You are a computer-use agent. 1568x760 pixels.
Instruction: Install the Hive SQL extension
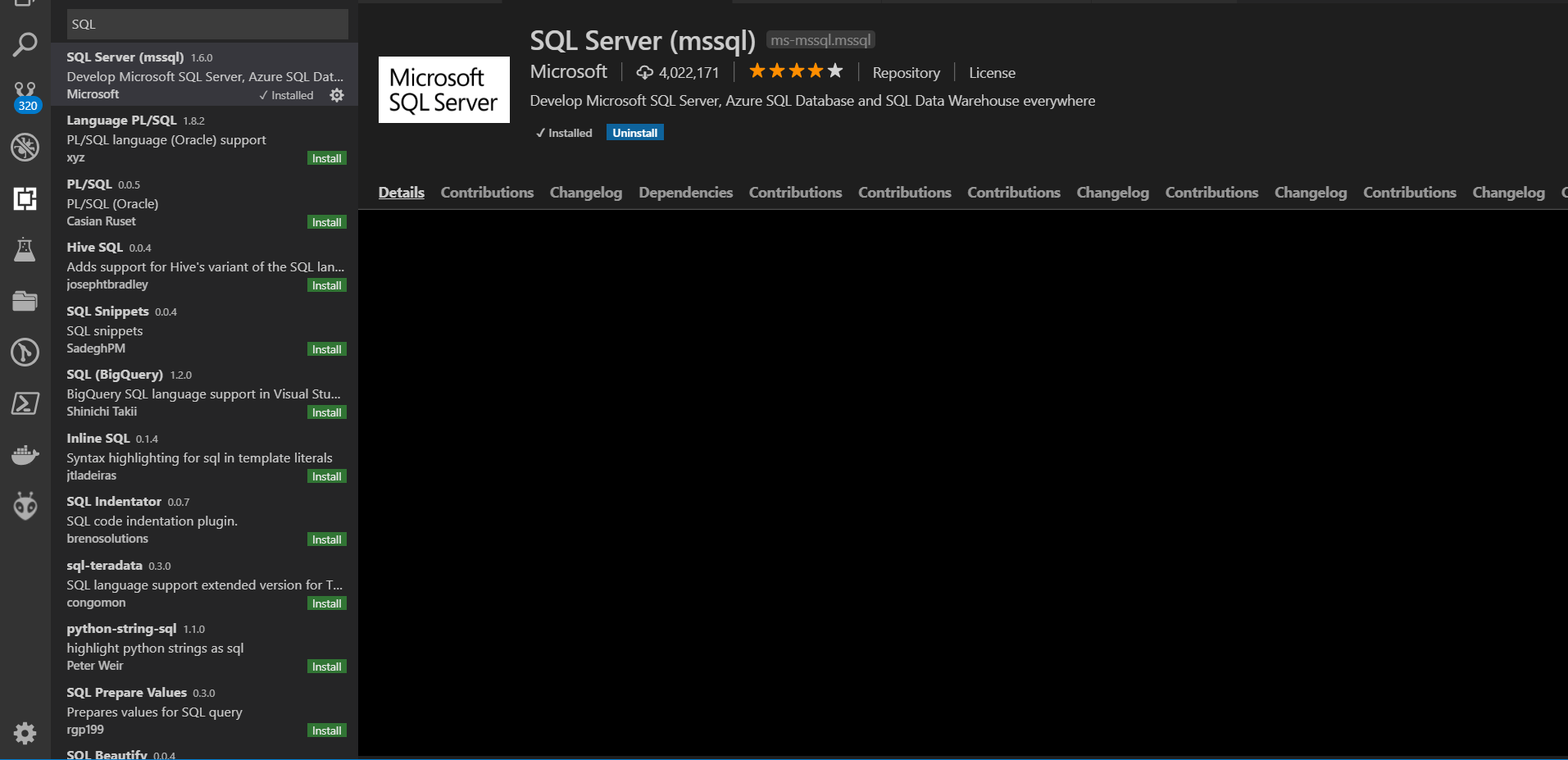[326, 284]
